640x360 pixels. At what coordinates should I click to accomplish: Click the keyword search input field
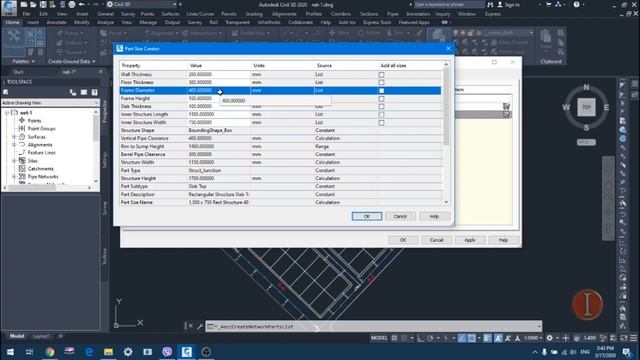[x=449, y=4]
